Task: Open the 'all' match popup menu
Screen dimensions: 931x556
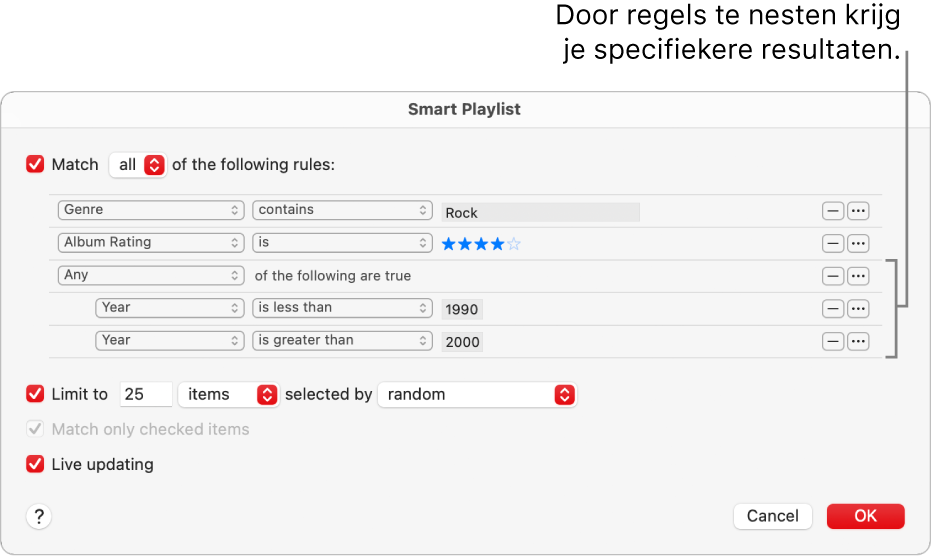Action: [138, 165]
